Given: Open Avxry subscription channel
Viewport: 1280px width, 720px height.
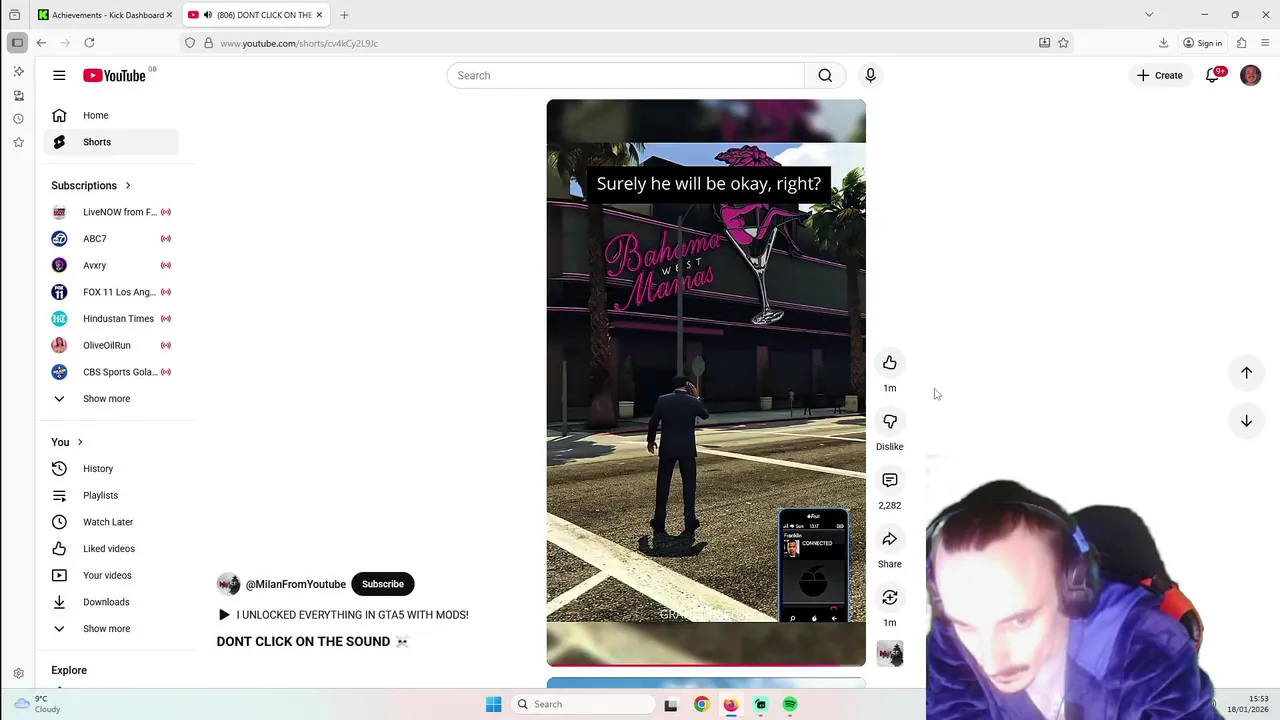Looking at the screenshot, I should (x=111, y=265).
